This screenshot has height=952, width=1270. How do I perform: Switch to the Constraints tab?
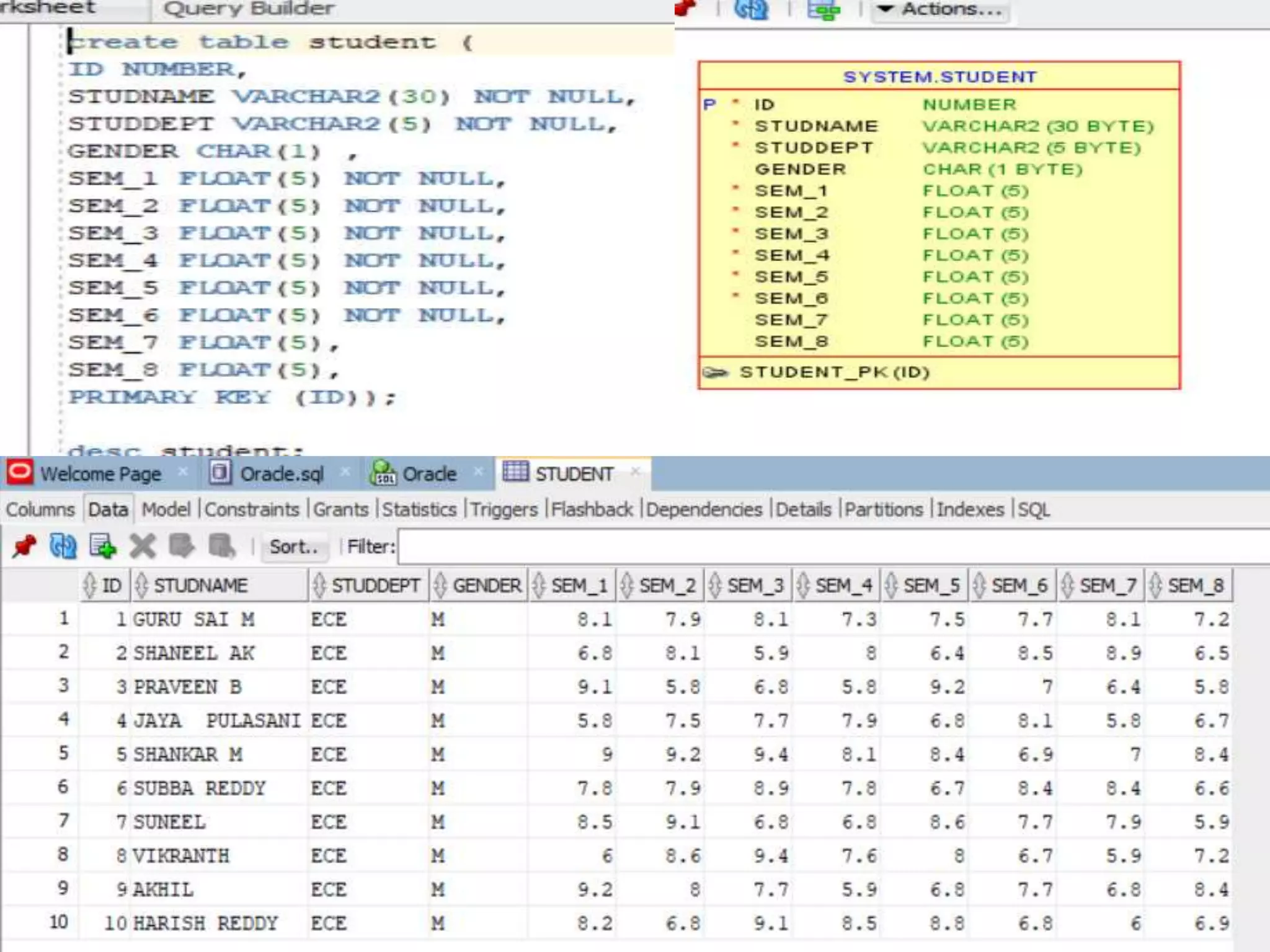pos(252,509)
